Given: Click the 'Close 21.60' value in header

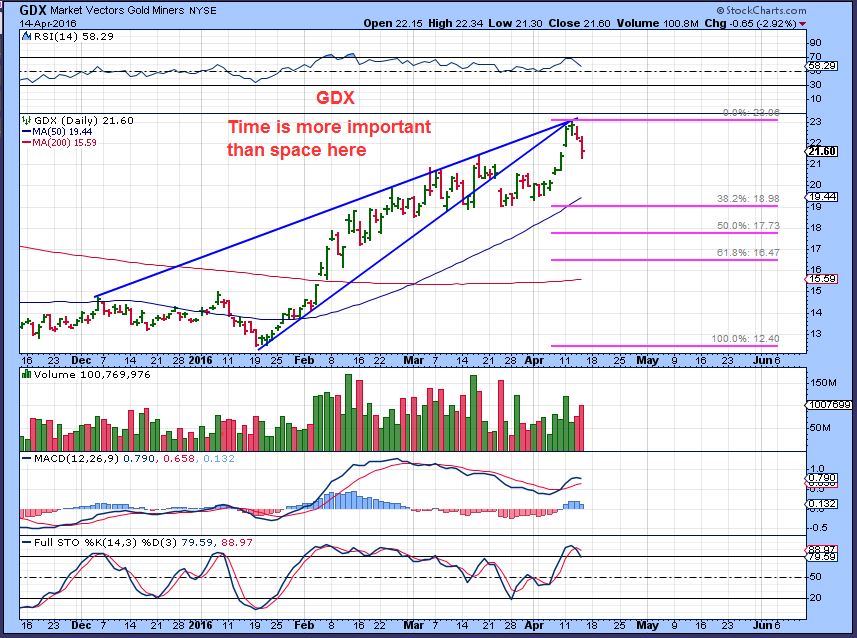Looking at the screenshot, I should tap(579, 23).
